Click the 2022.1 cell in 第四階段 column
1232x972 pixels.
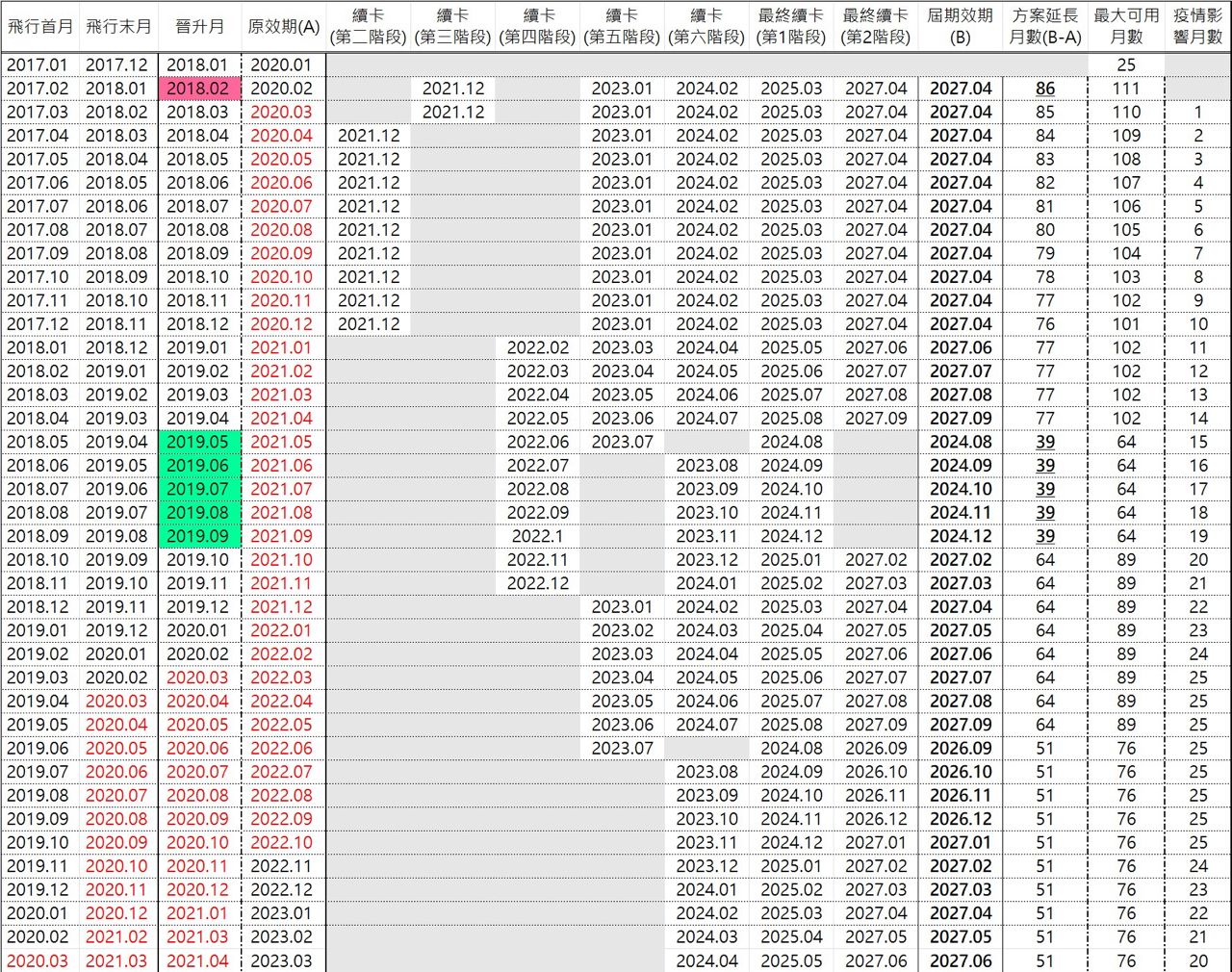tap(538, 536)
